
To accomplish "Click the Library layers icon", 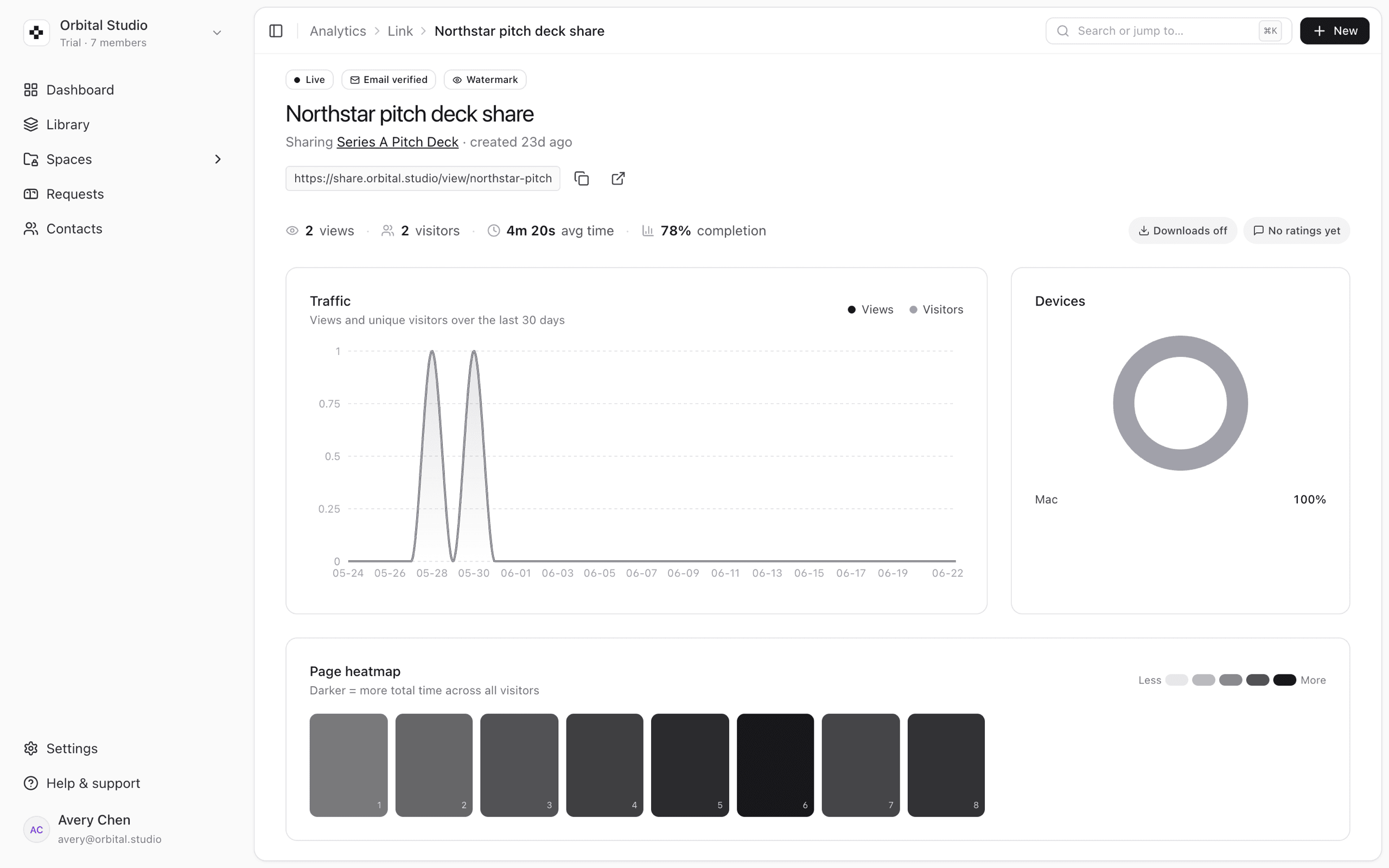I will pos(31,125).
